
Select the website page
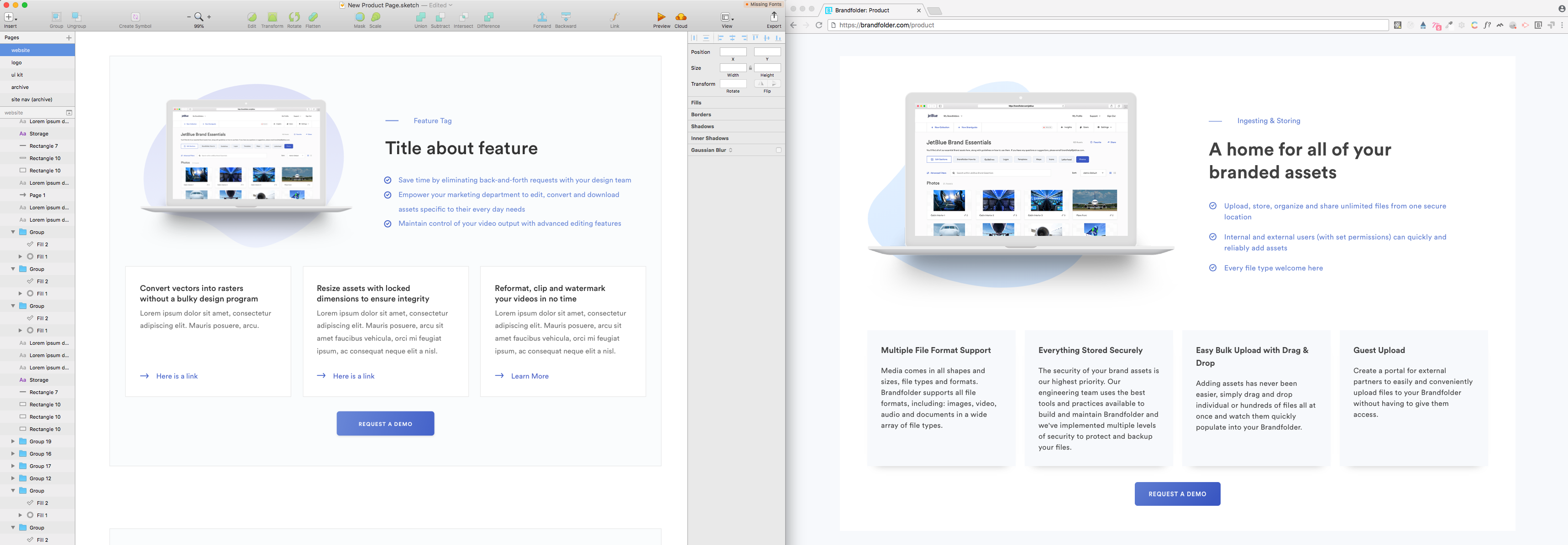coord(38,50)
